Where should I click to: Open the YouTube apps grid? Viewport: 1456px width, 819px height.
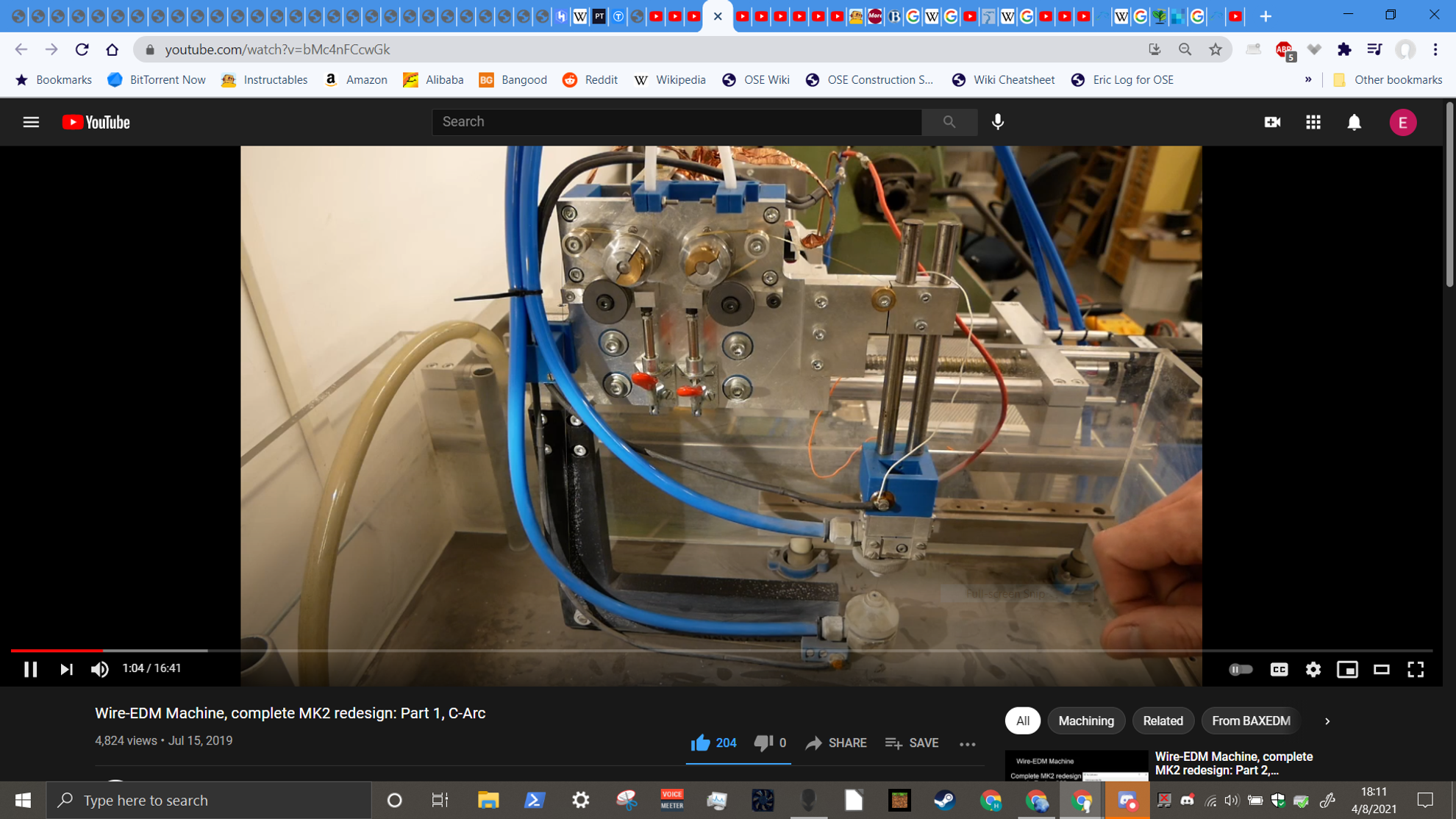pyautogui.click(x=1313, y=122)
